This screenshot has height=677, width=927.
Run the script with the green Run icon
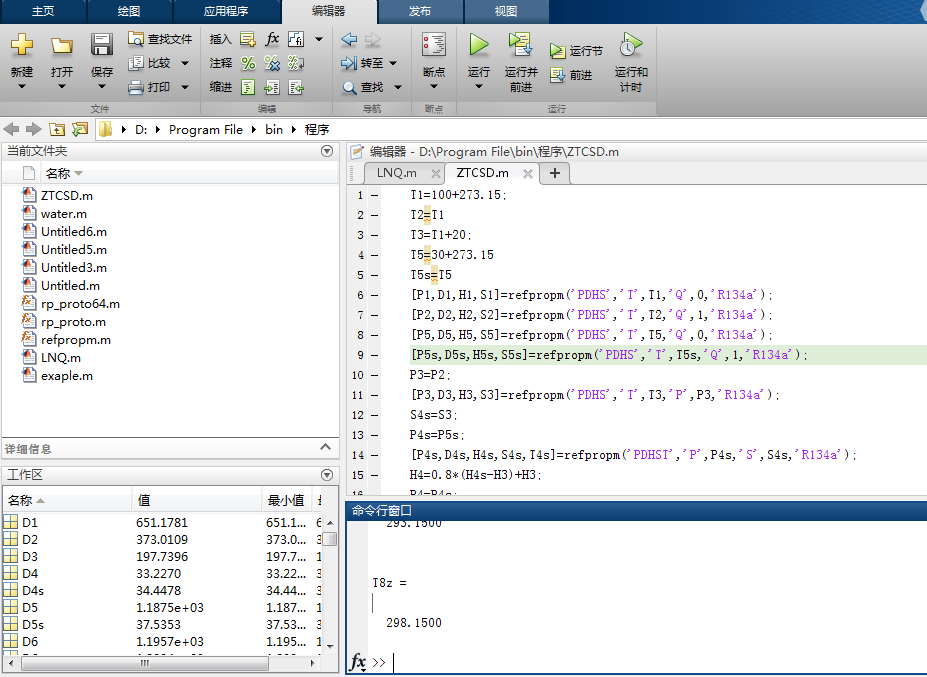click(x=479, y=46)
